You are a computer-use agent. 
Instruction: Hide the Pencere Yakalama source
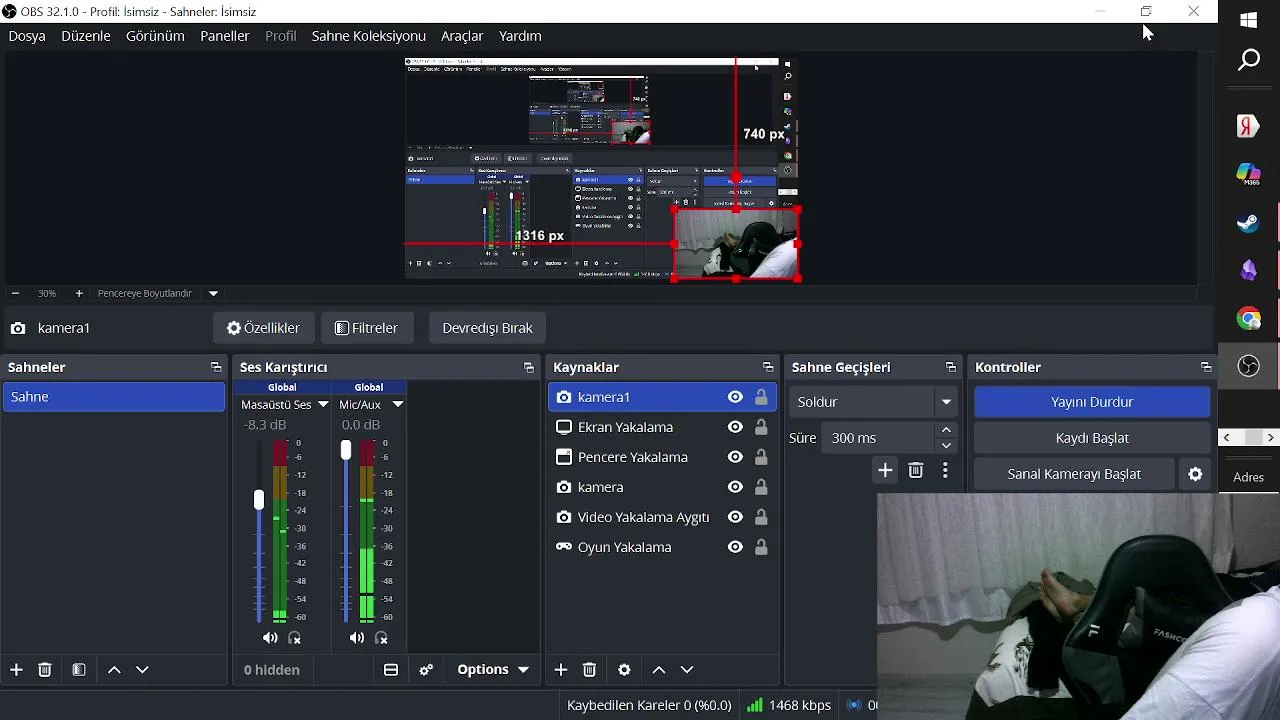tap(735, 457)
